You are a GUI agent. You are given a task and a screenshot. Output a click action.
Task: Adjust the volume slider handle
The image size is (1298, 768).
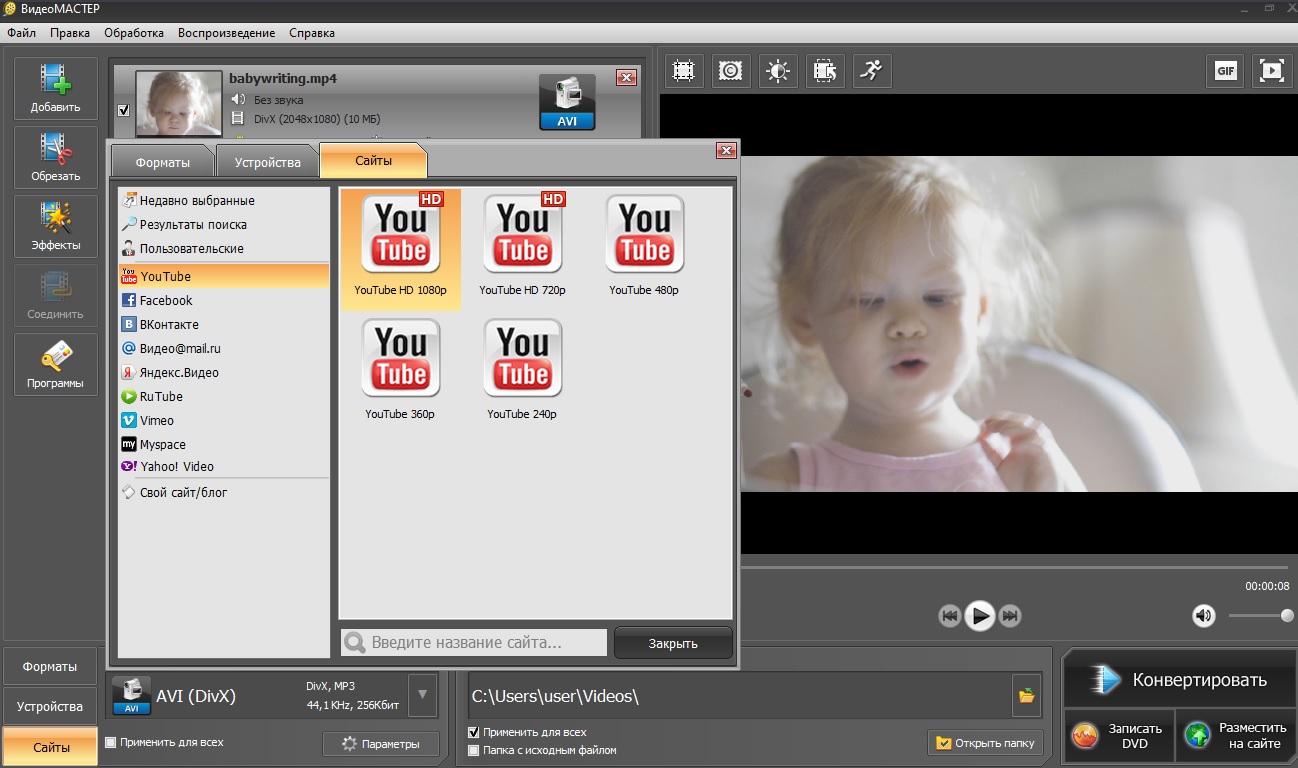pos(1288,616)
